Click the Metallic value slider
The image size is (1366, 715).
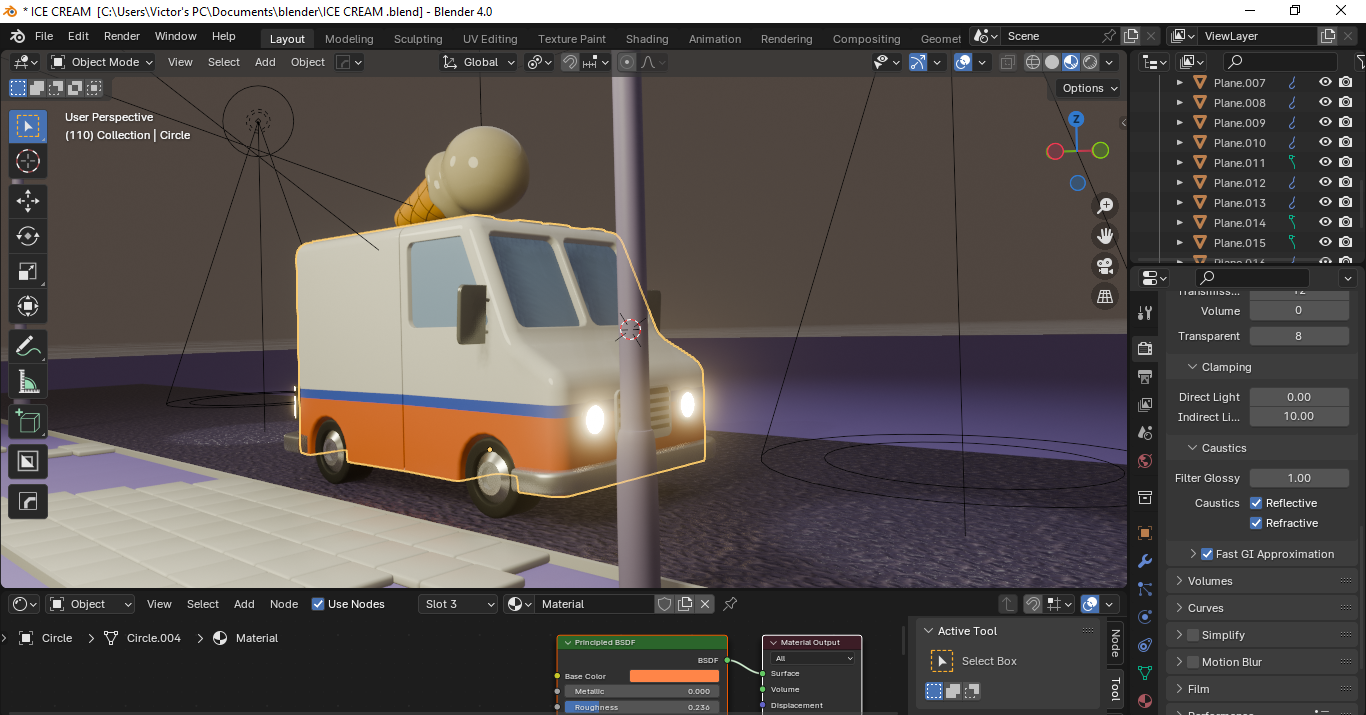pos(640,691)
